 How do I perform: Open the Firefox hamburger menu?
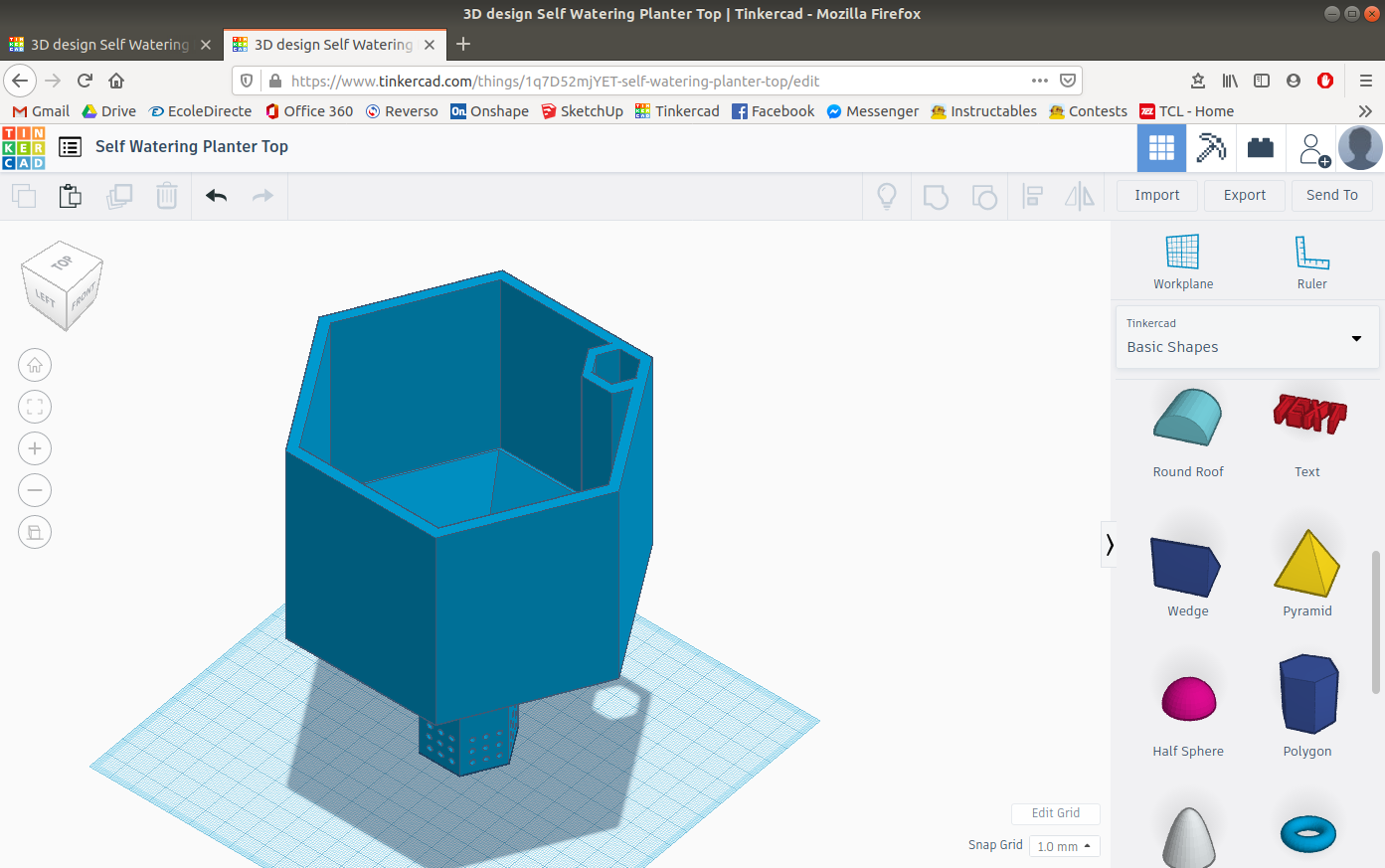coord(1366,81)
